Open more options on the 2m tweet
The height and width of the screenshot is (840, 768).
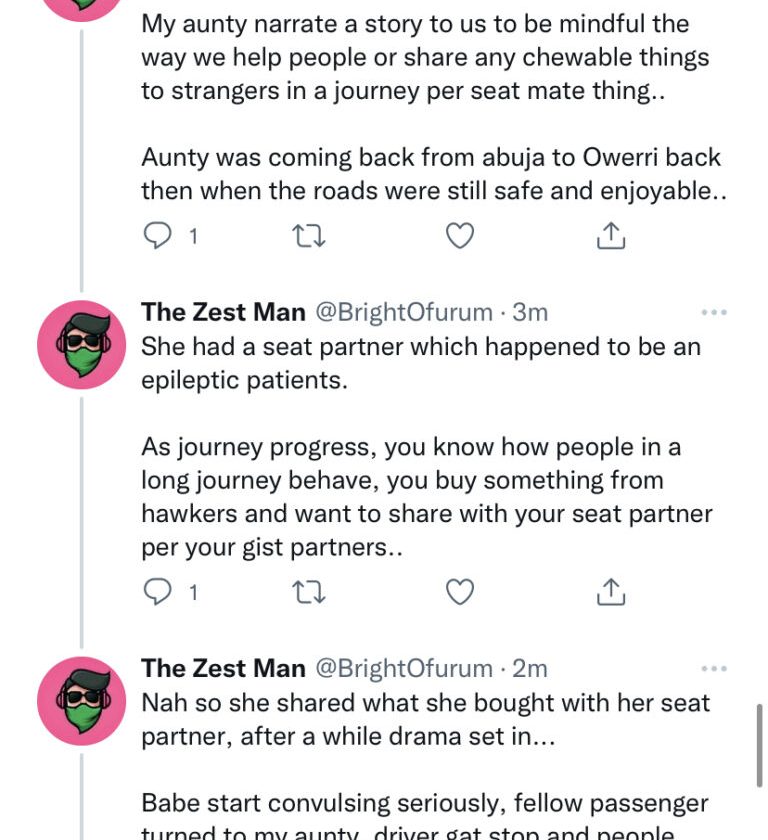tap(713, 668)
